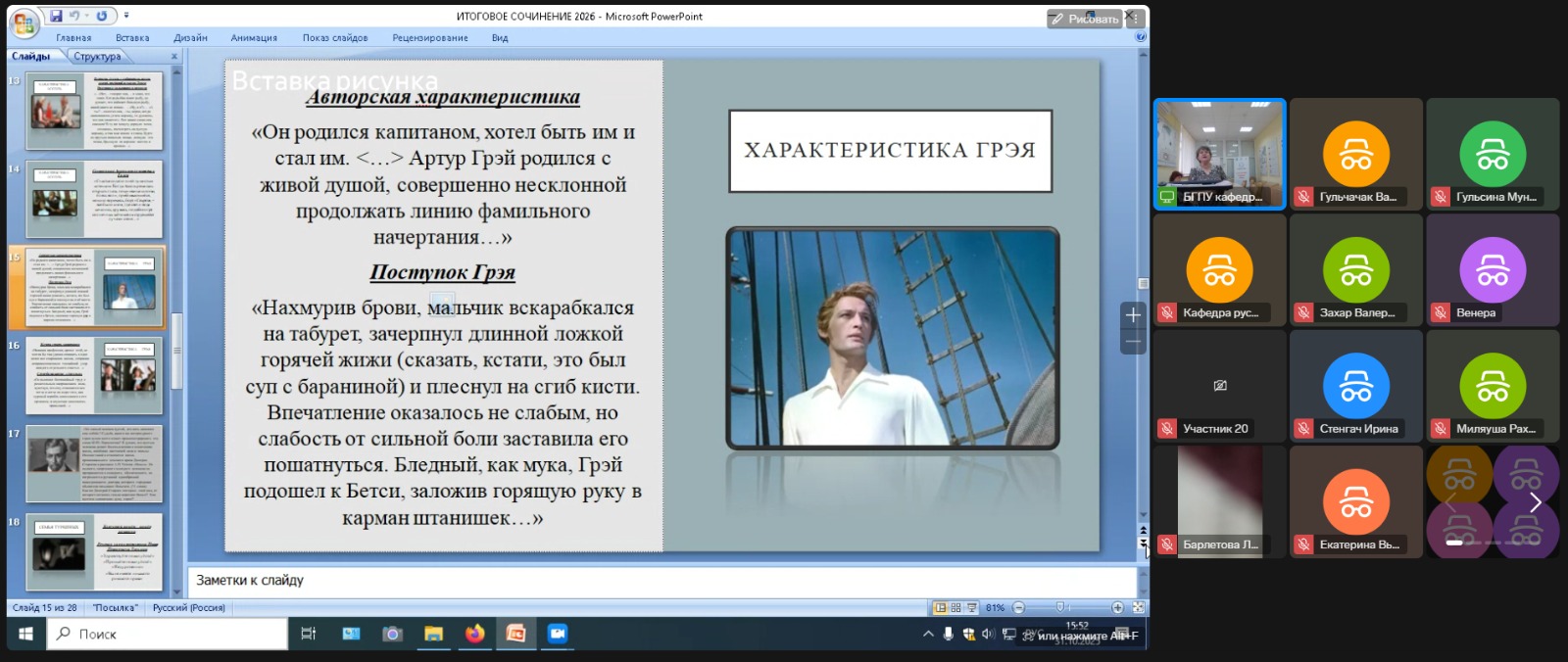Open Firefox from the taskbar
The height and width of the screenshot is (662, 1568).
(x=474, y=634)
